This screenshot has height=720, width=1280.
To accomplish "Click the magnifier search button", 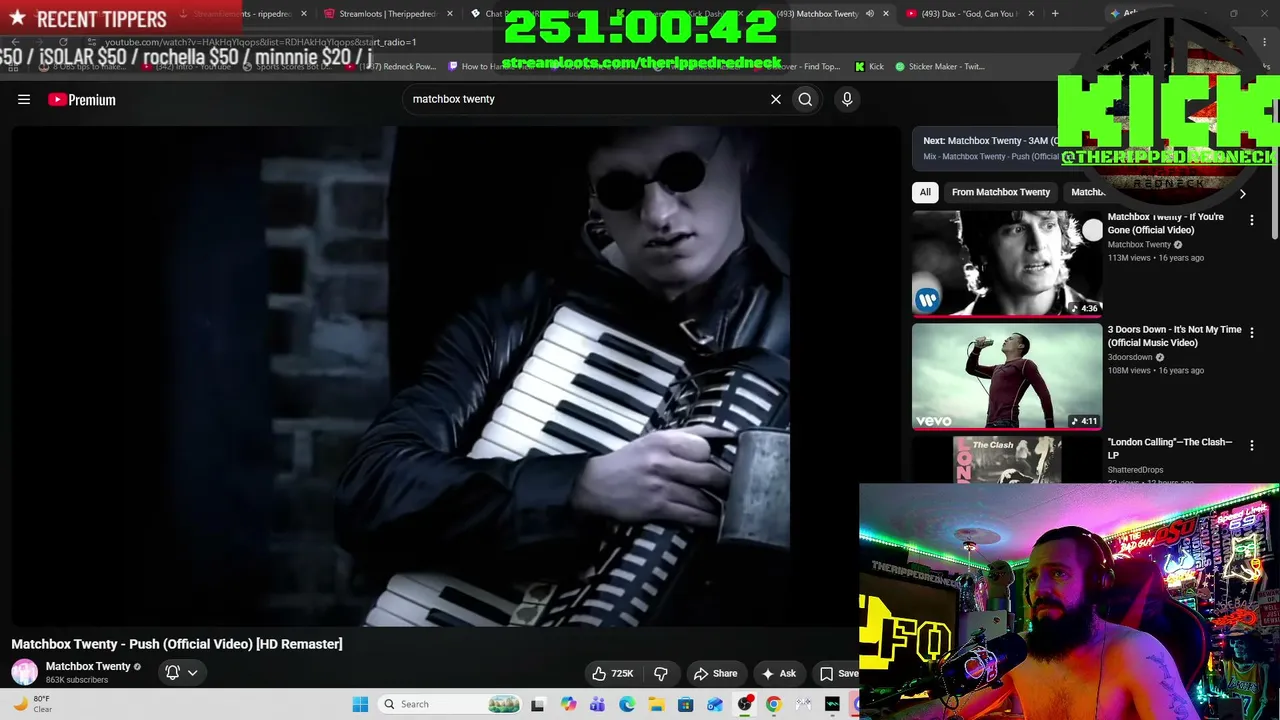I will click(805, 99).
